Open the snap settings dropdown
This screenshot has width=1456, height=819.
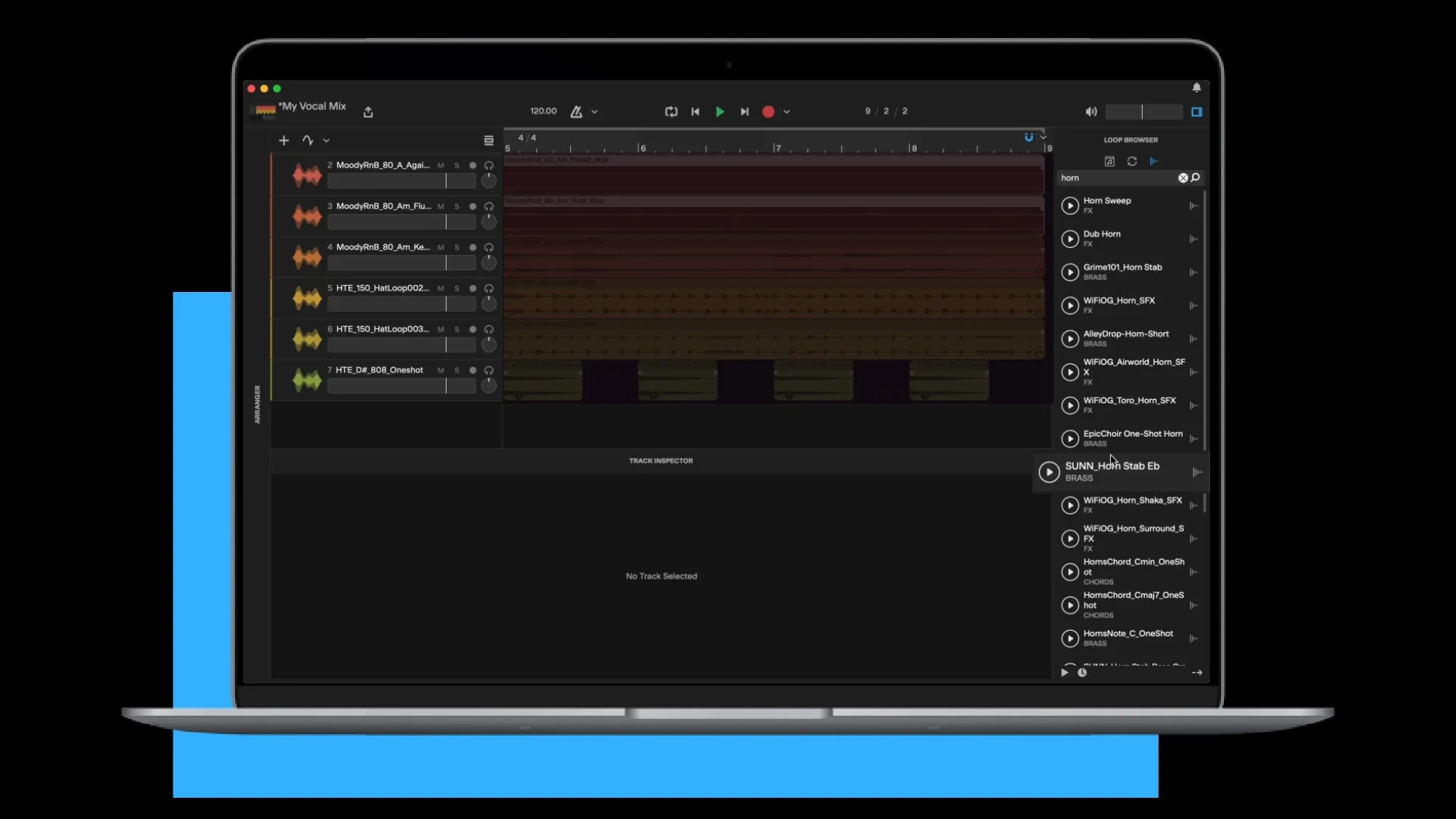pyautogui.click(x=1043, y=137)
